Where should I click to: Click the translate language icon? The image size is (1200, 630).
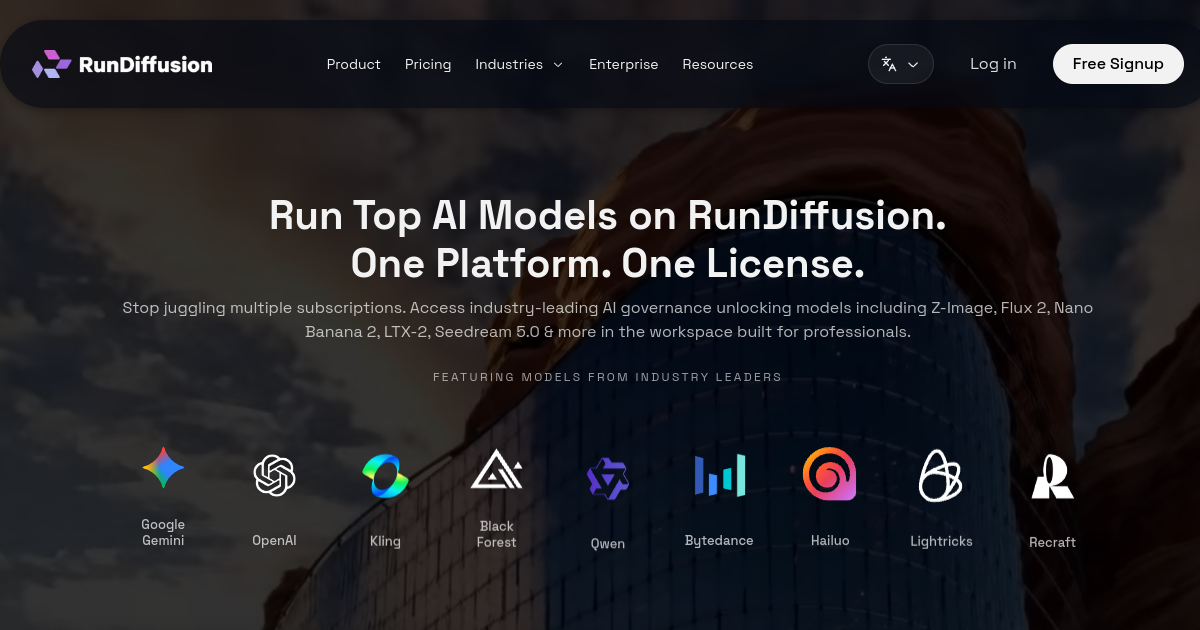tap(889, 64)
